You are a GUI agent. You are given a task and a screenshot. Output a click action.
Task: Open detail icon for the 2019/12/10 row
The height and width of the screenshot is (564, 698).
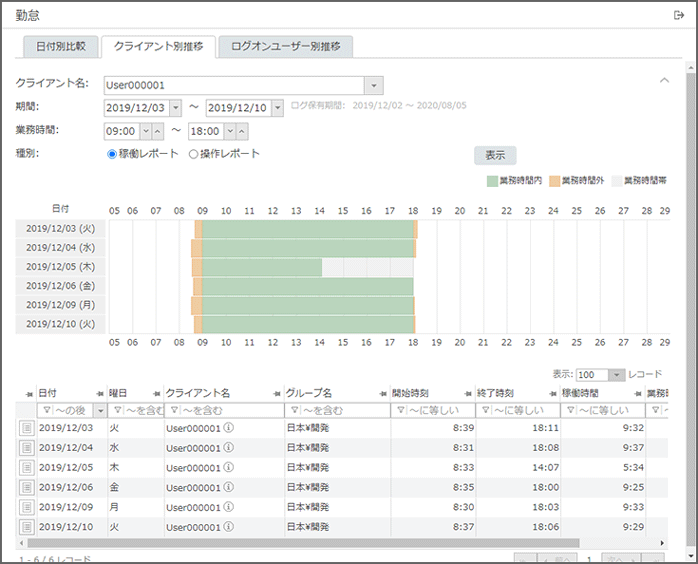27,525
